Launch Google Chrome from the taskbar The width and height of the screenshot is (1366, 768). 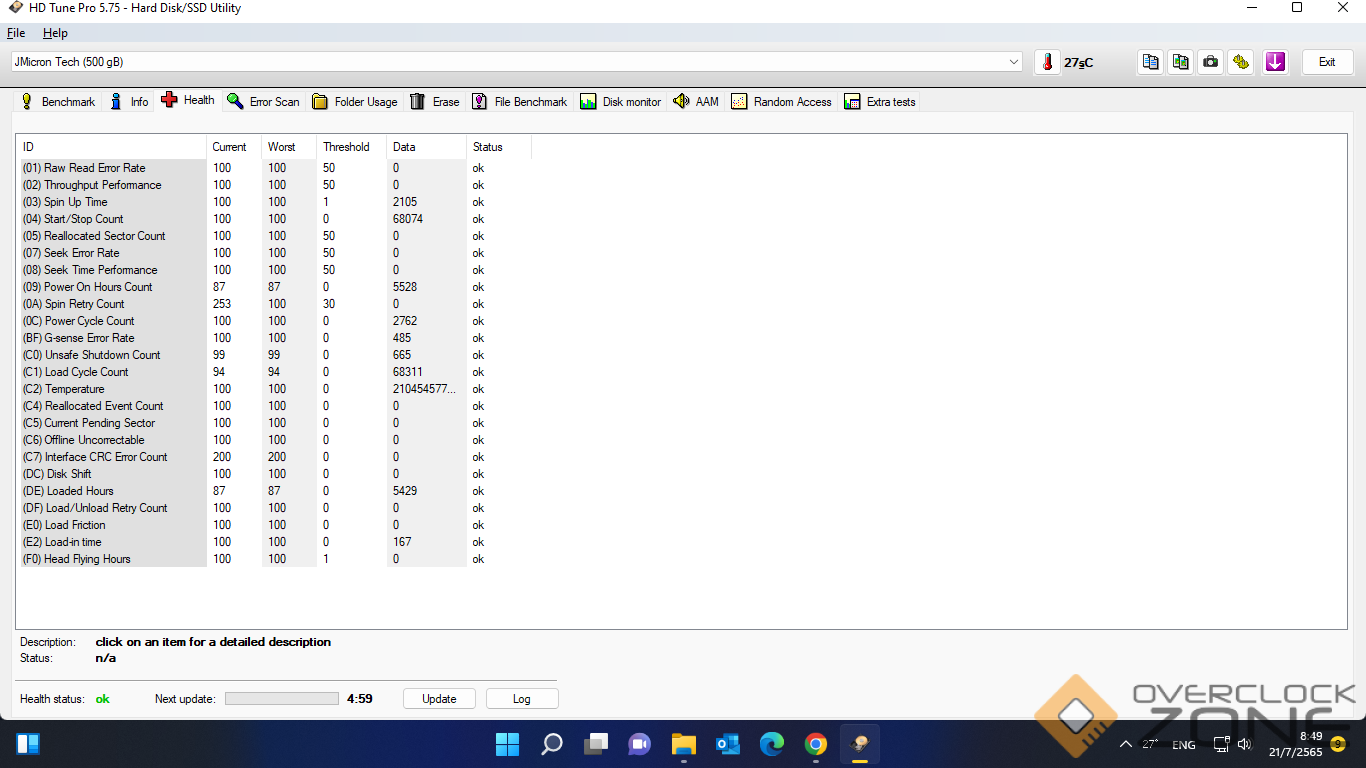point(816,744)
